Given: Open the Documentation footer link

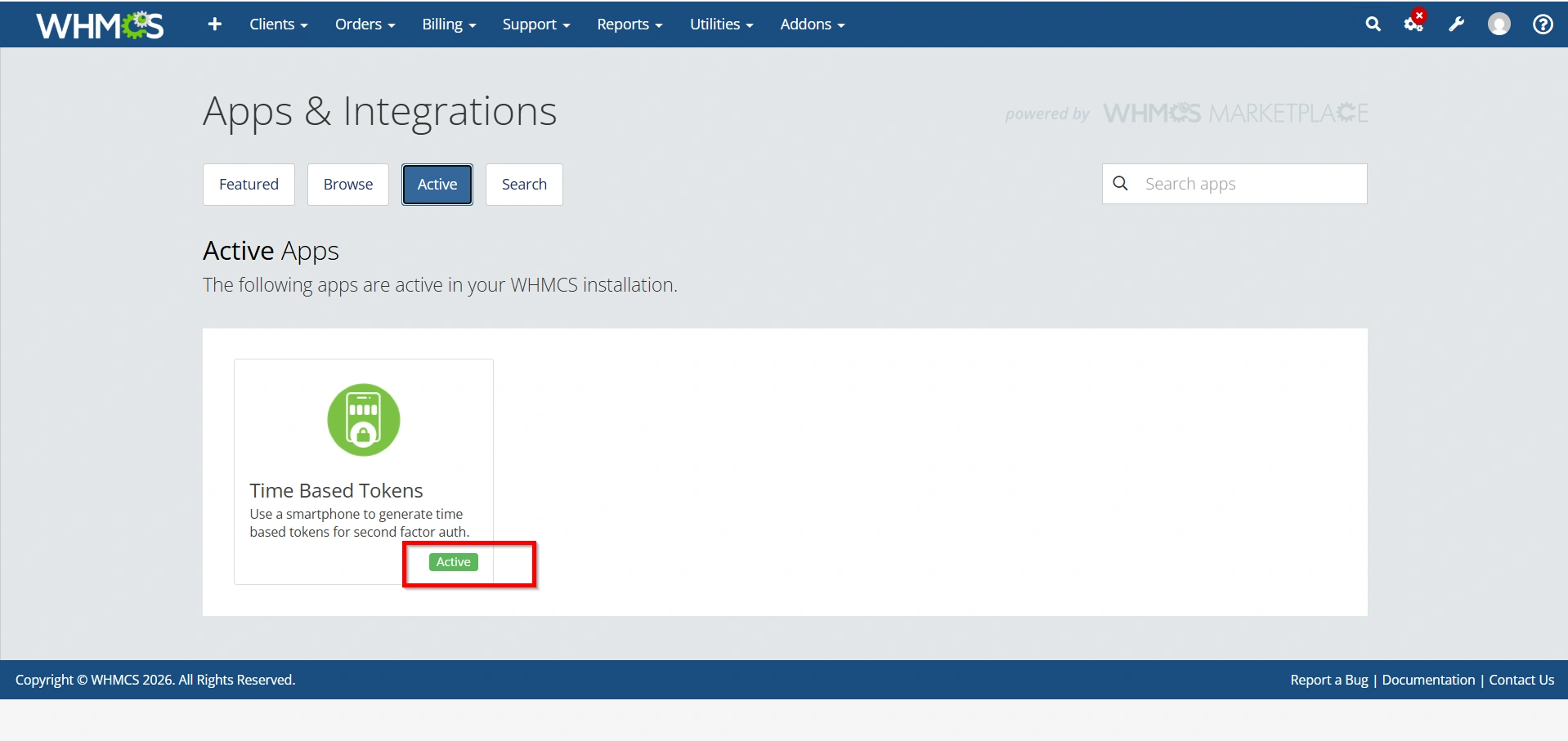Looking at the screenshot, I should [1428, 680].
